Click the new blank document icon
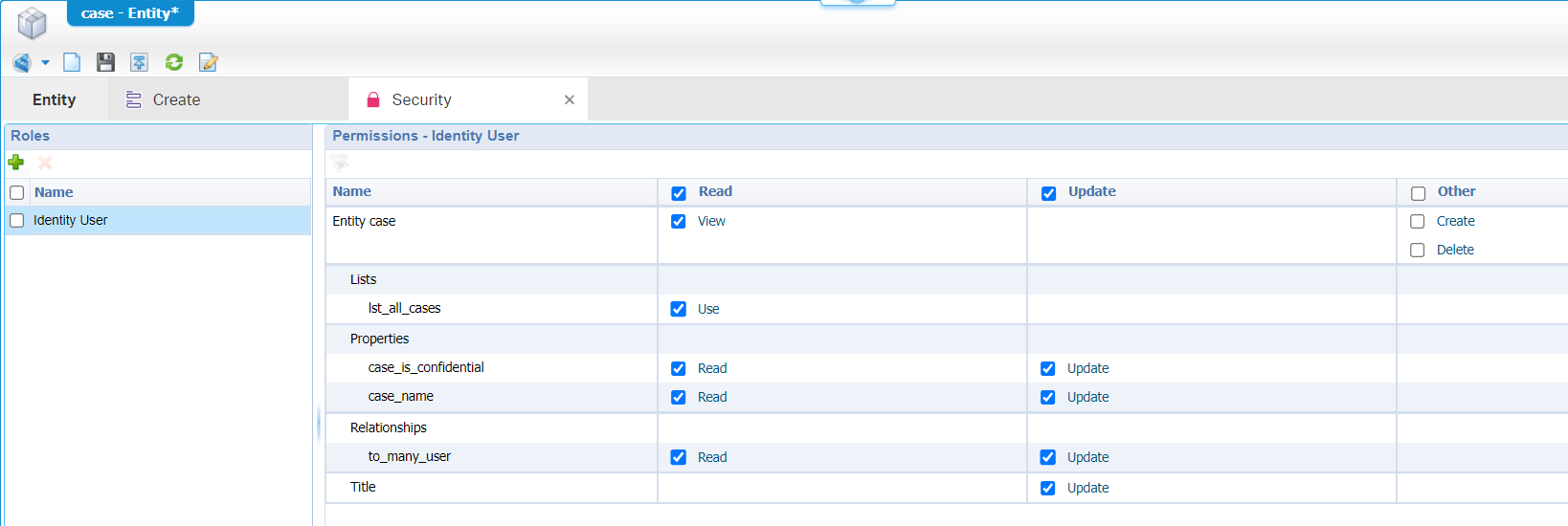 click(72, 62)
